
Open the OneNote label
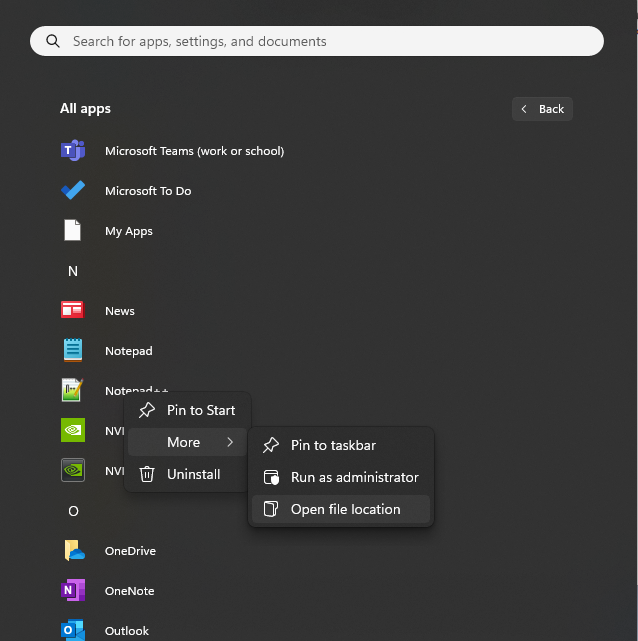[x=130, y=591]
